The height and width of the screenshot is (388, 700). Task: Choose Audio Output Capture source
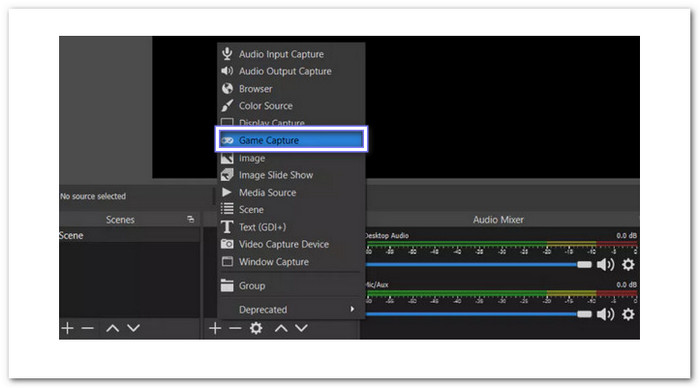pyautogui.click(x=291, y=71)
